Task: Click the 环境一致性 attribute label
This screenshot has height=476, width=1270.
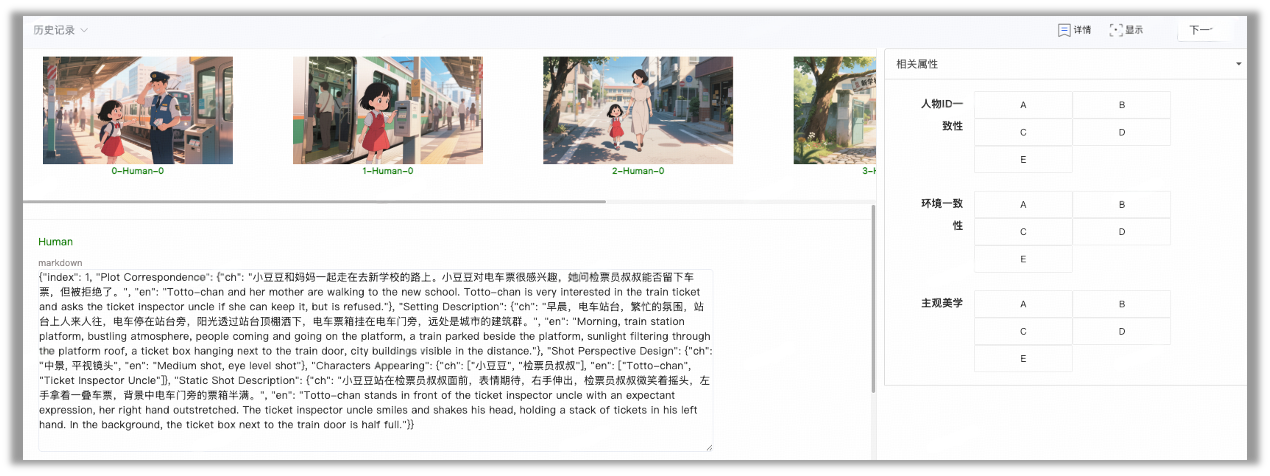Action: coord(942,214)
